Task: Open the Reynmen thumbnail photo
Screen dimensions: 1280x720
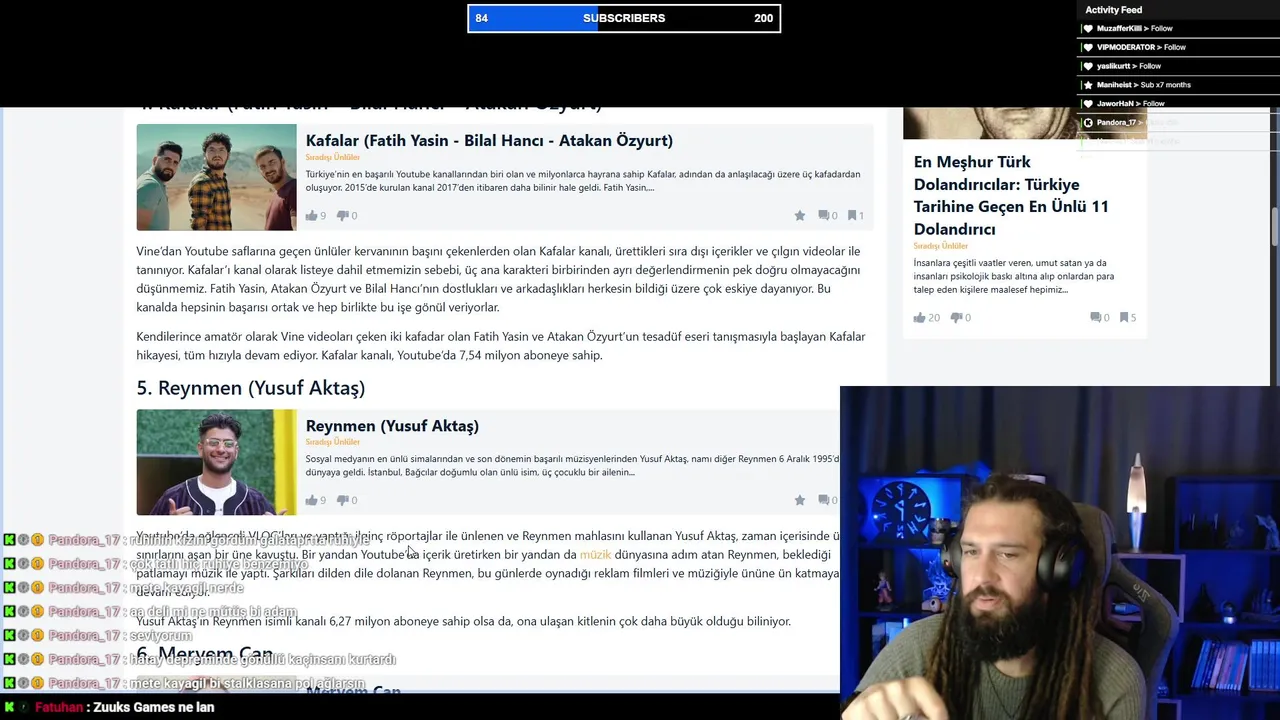Action: [x=216, y=462]
